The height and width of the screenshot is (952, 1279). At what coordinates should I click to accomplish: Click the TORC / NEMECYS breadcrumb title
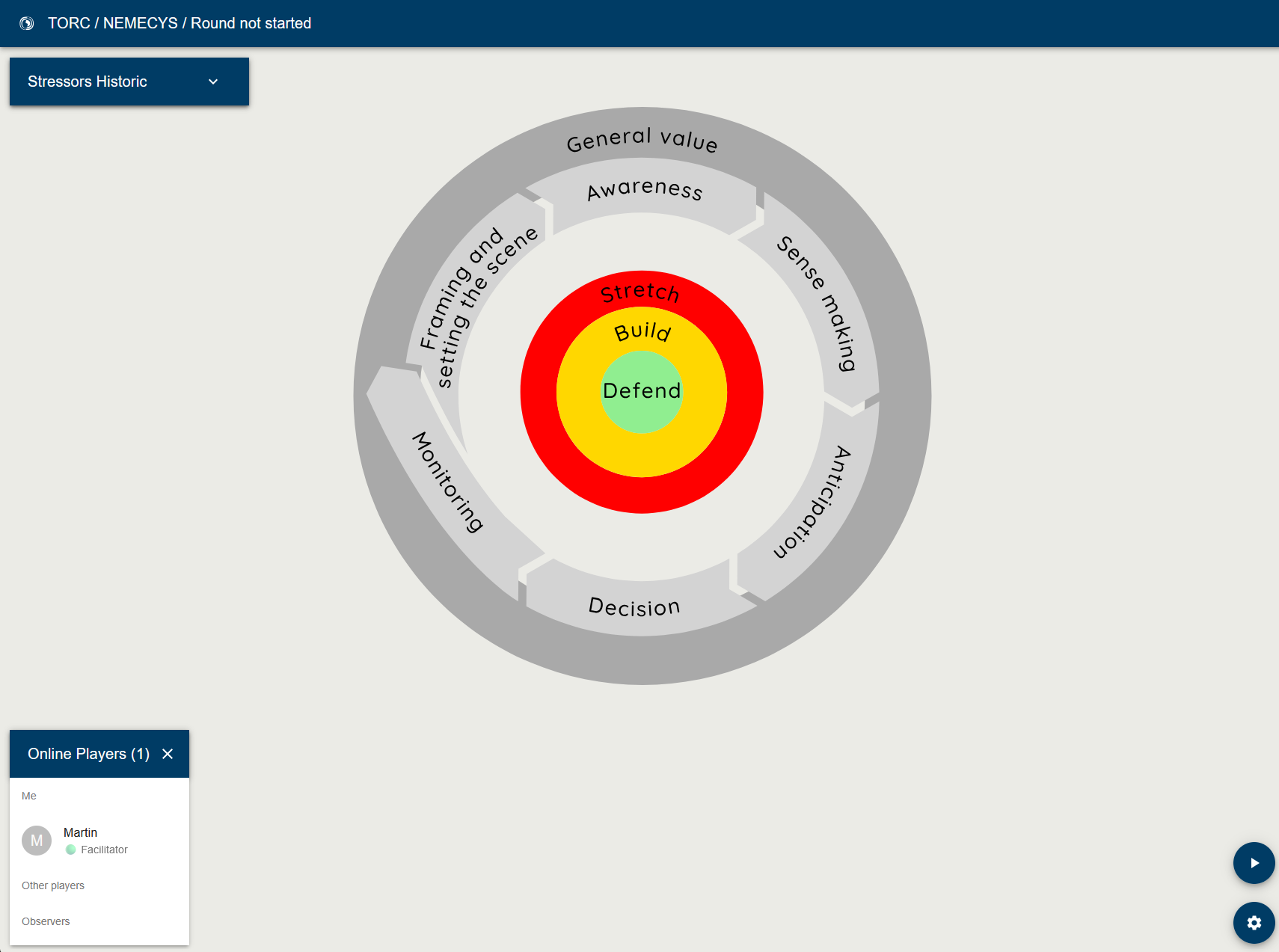click(113, 23)
